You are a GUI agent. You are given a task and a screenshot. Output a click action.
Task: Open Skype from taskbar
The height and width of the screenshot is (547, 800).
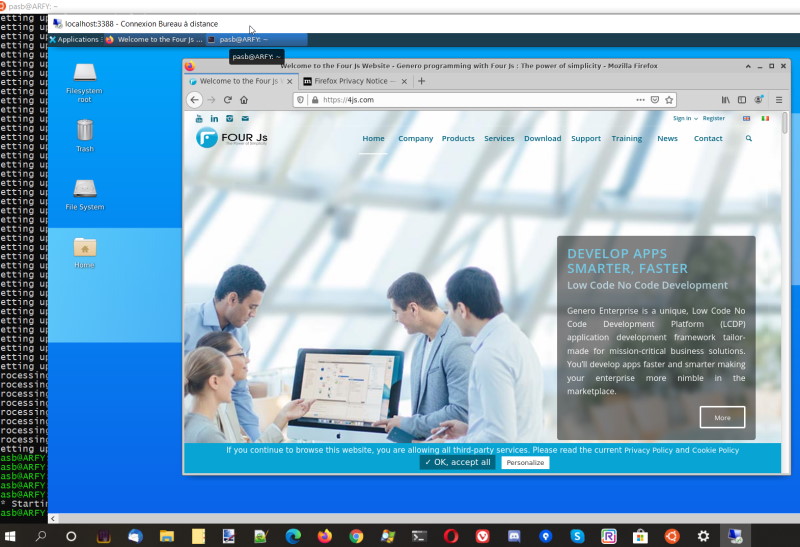pyautogui.click(x=577, y=536)
